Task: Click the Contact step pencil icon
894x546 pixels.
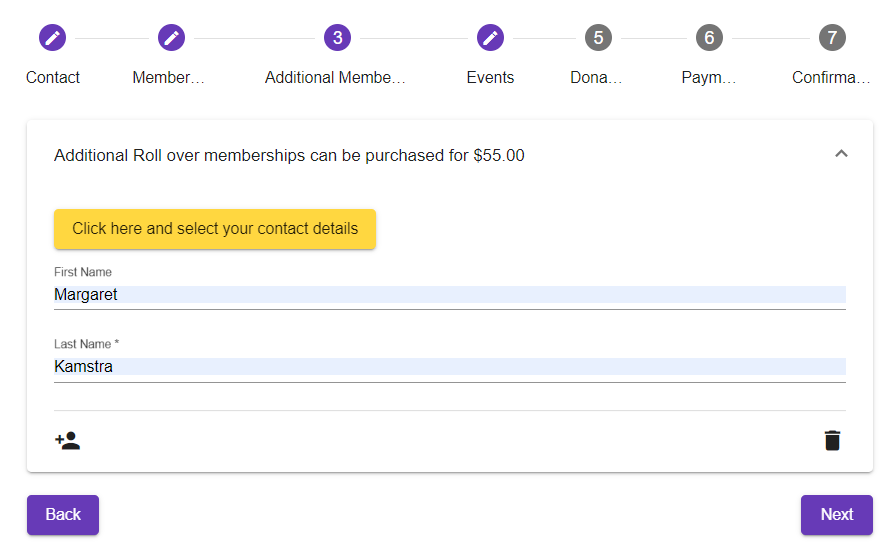Action: (x=52, y=38)
